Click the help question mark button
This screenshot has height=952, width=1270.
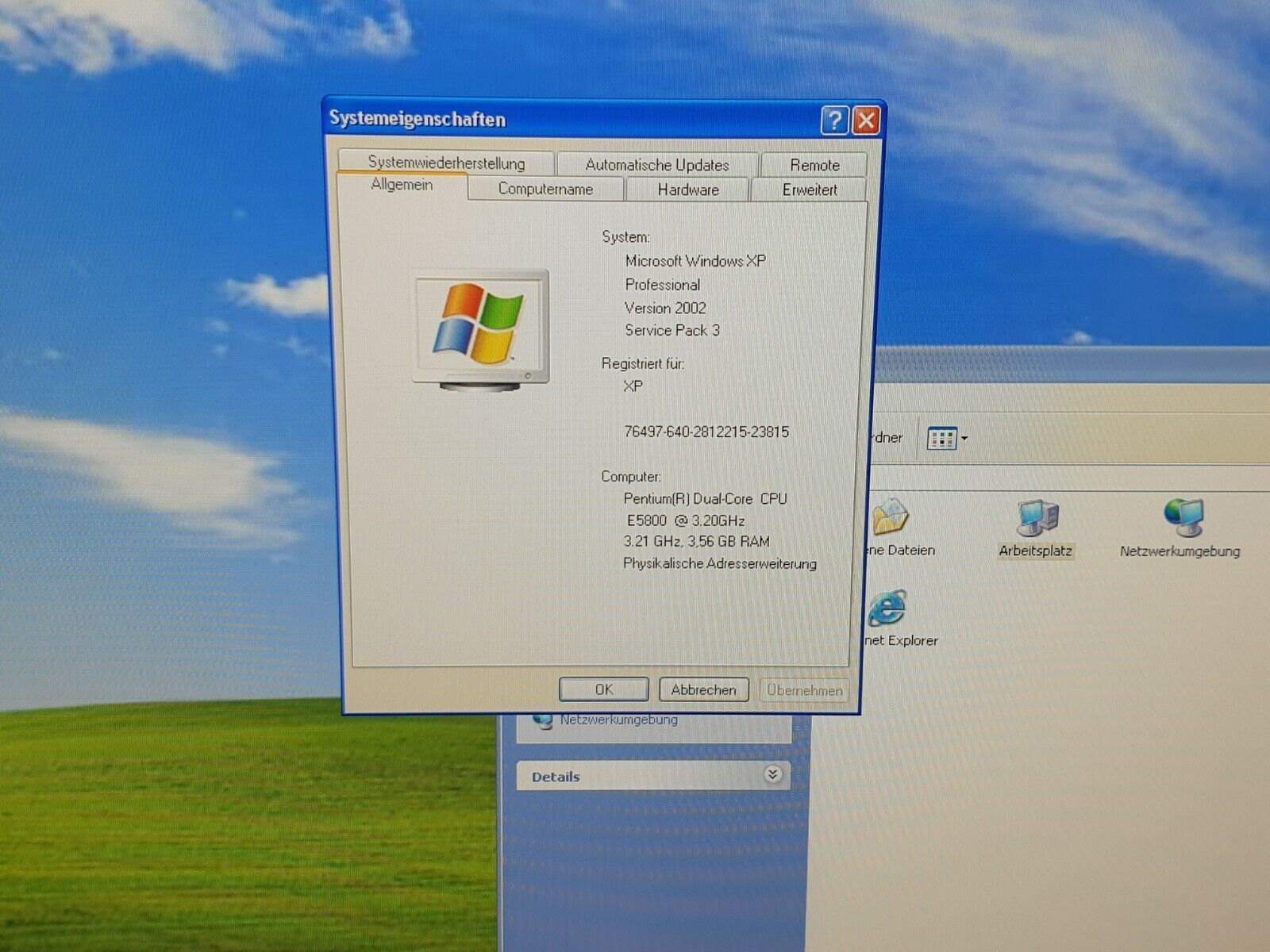pos(834,121)
